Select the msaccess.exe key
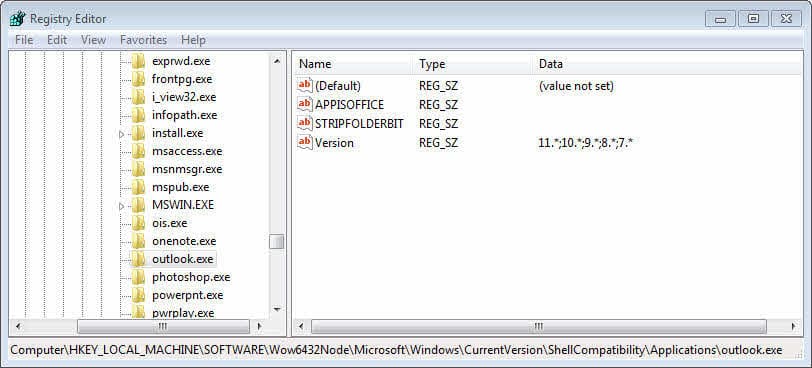Viewport: 812px width, 368px height. pyautogui.click(x=187, y=151)
